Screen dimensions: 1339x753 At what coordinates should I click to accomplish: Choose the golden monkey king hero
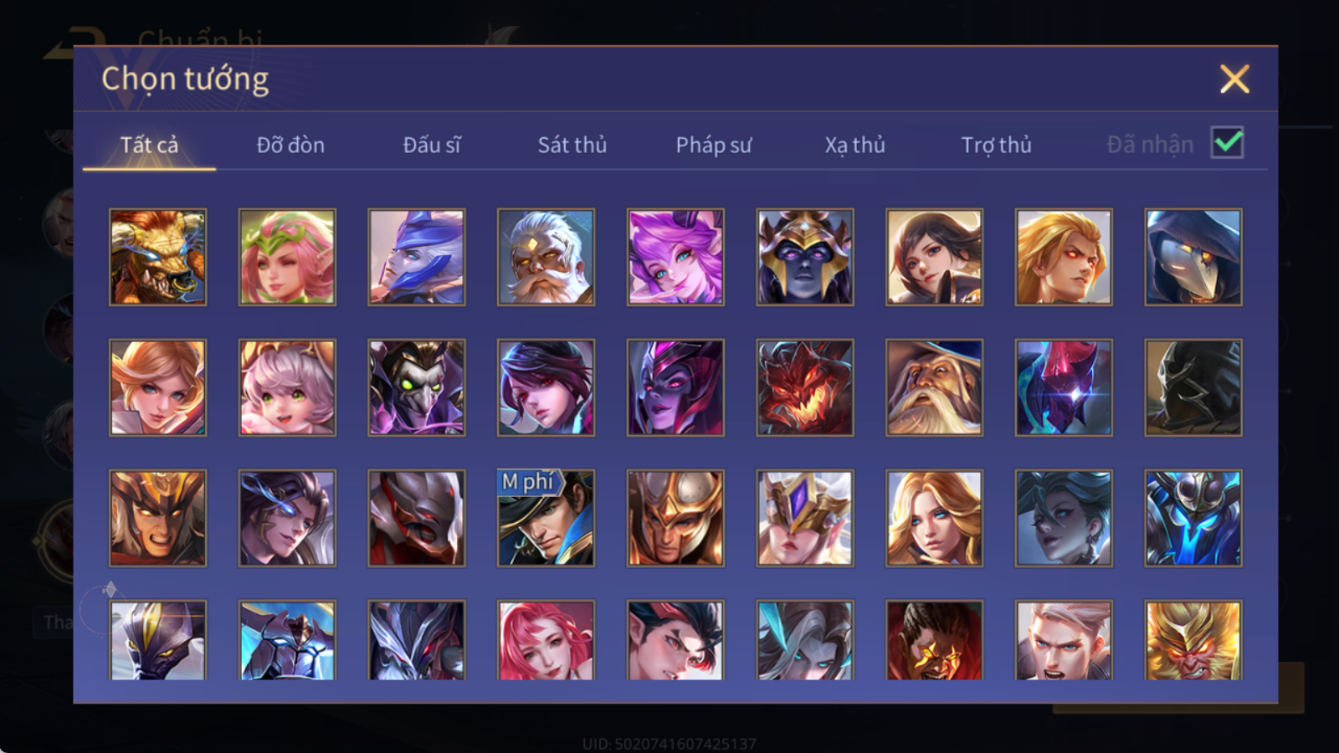[1194, 640]
